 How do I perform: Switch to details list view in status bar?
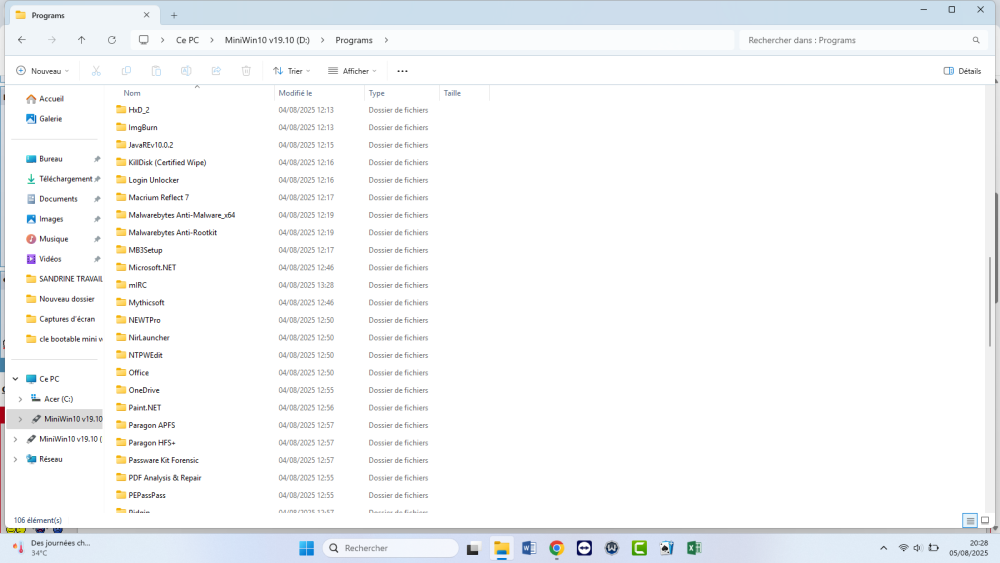969,521
